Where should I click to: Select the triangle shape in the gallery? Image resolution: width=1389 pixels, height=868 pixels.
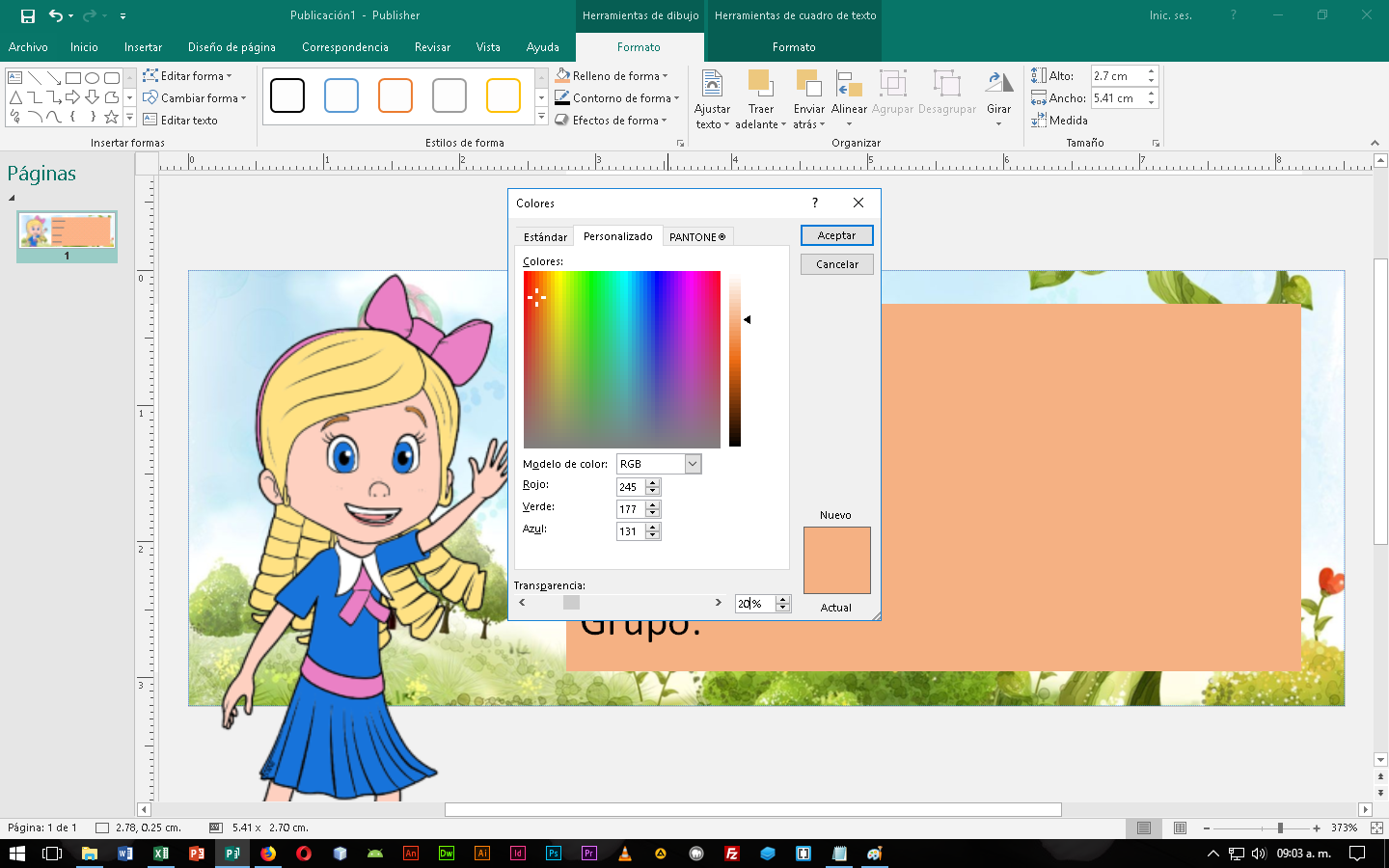coord(15,97)
